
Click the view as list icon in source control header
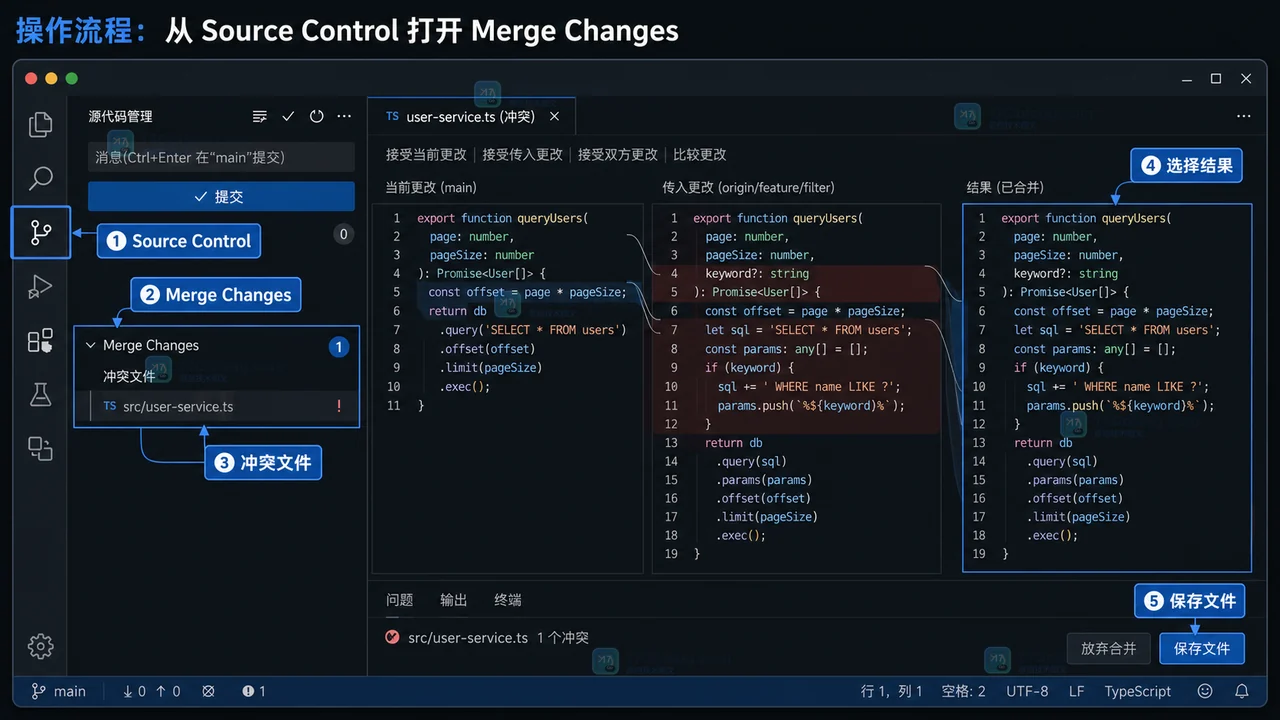pos(260,117)
